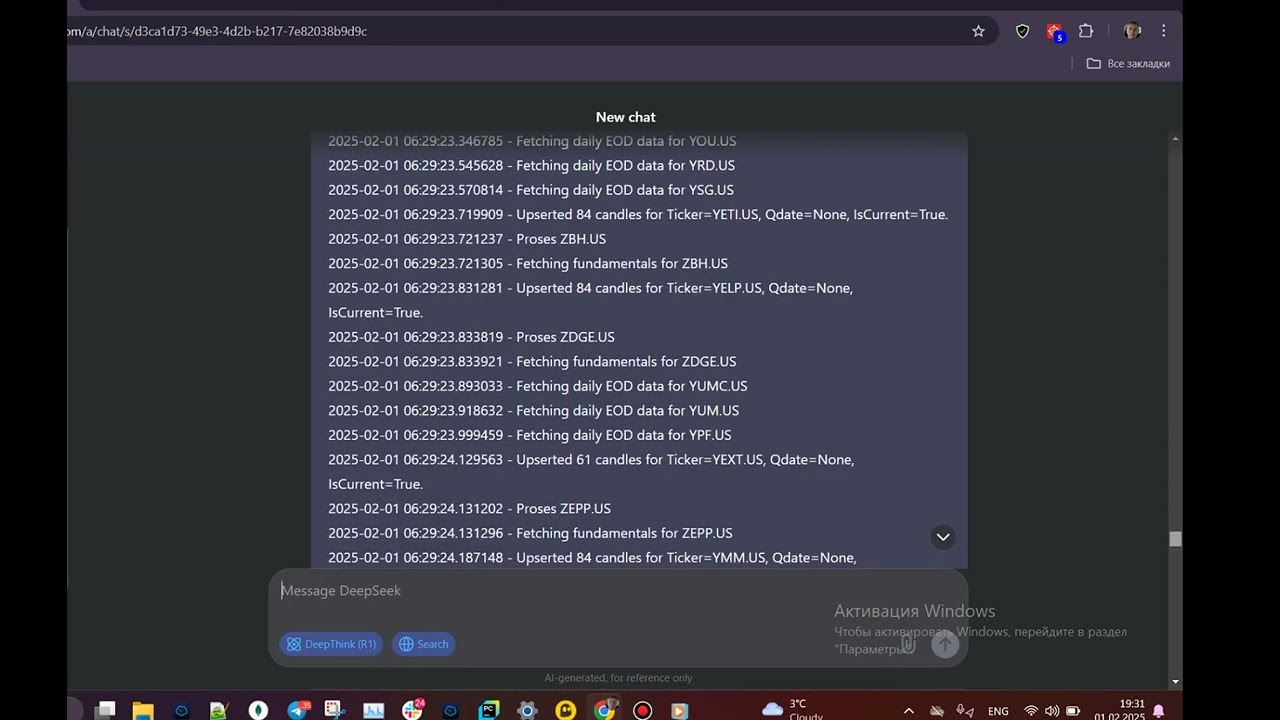Open Telegram from the taskbar
The width and height of the screenshot is (1280, 720).
point(297,711)
